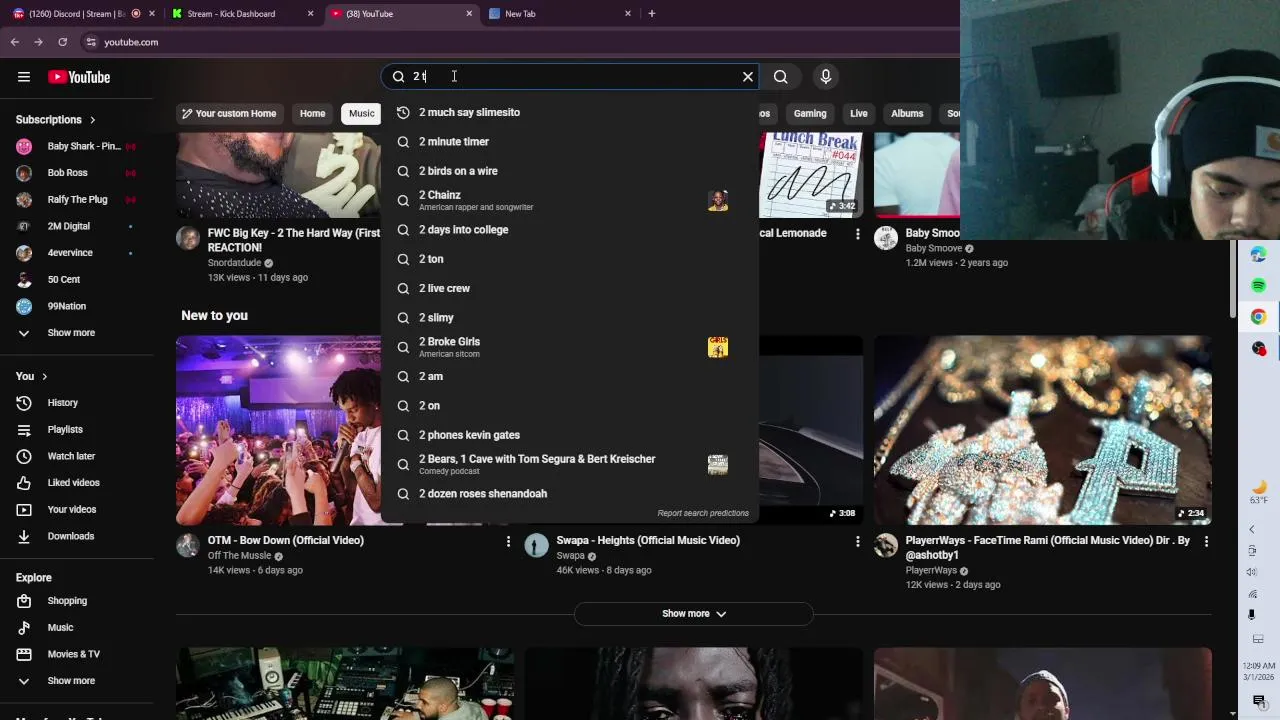Expand subscriptions with Show more
This screenshot has height=720, width=1280.
[76, 333]
